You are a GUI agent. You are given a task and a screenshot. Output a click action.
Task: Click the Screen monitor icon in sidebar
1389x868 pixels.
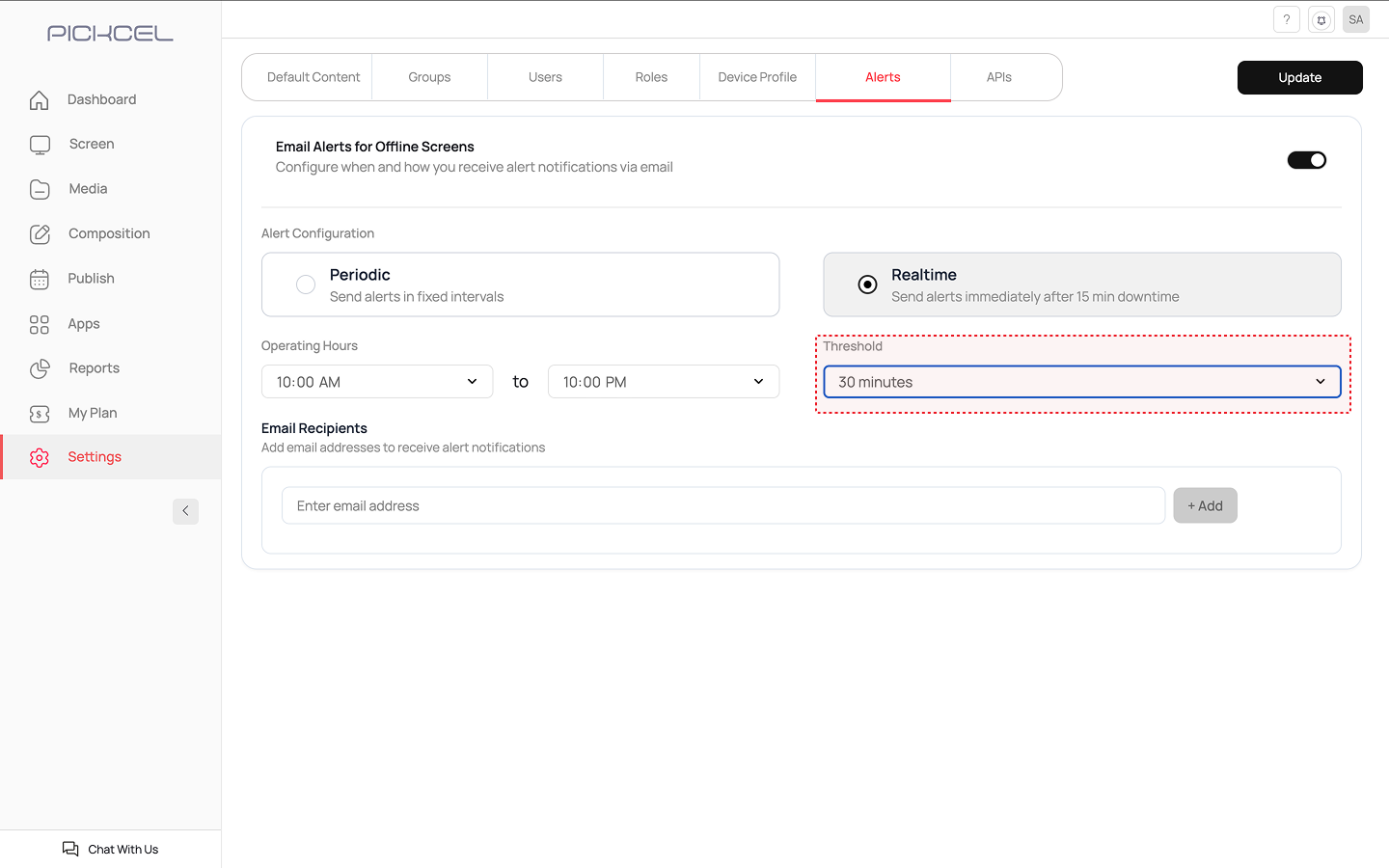pos(40,145)
